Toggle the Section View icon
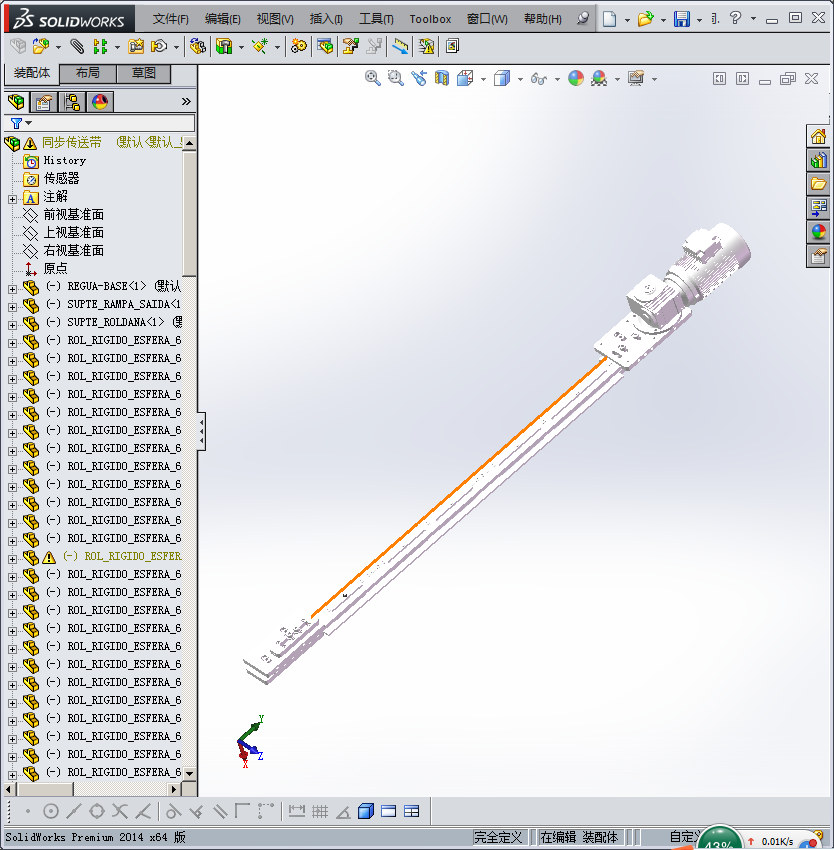This screenshot has width=834, height=850. 442,79
